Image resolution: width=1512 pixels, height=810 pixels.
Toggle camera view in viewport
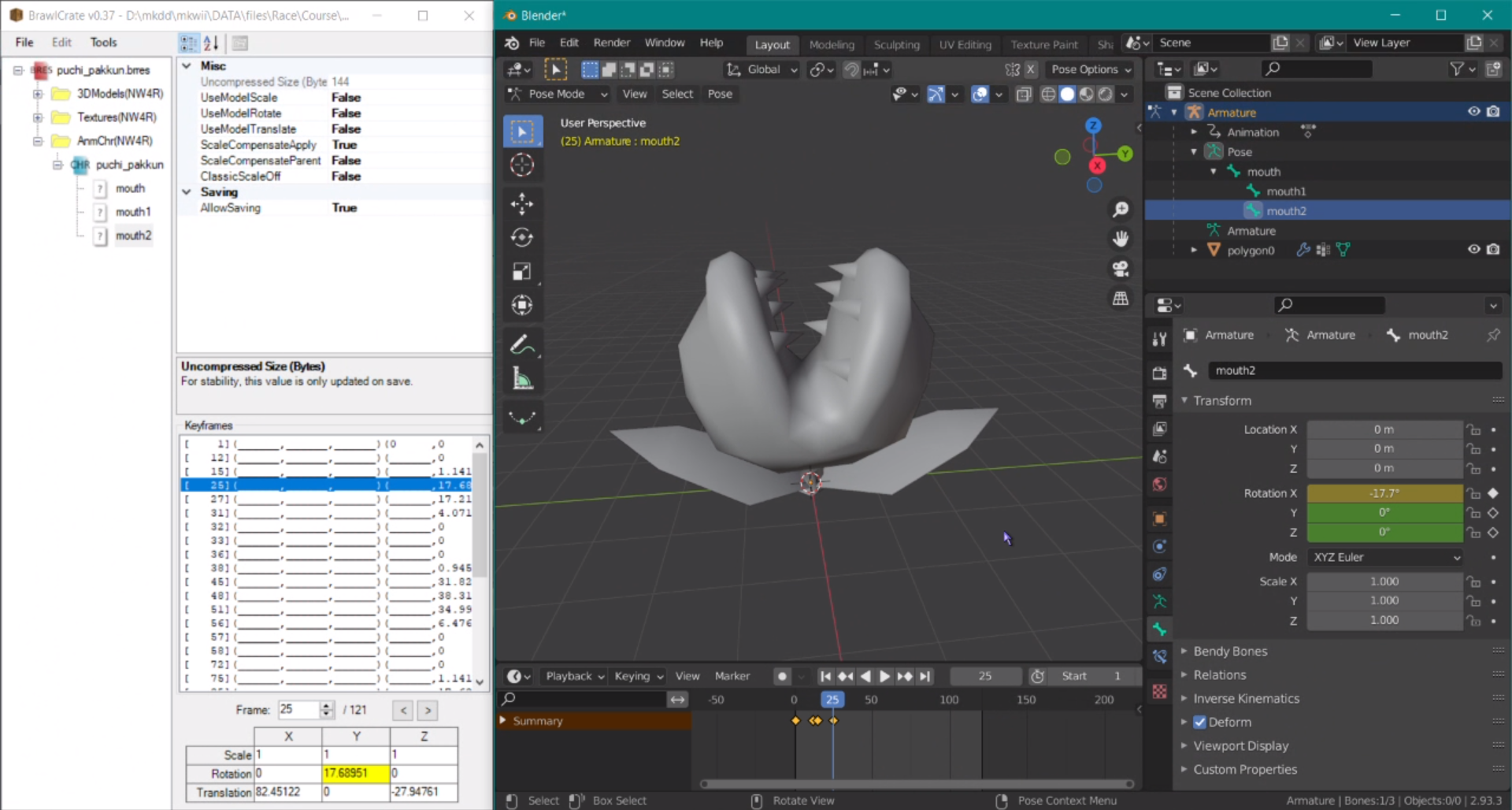[1120, 269]
